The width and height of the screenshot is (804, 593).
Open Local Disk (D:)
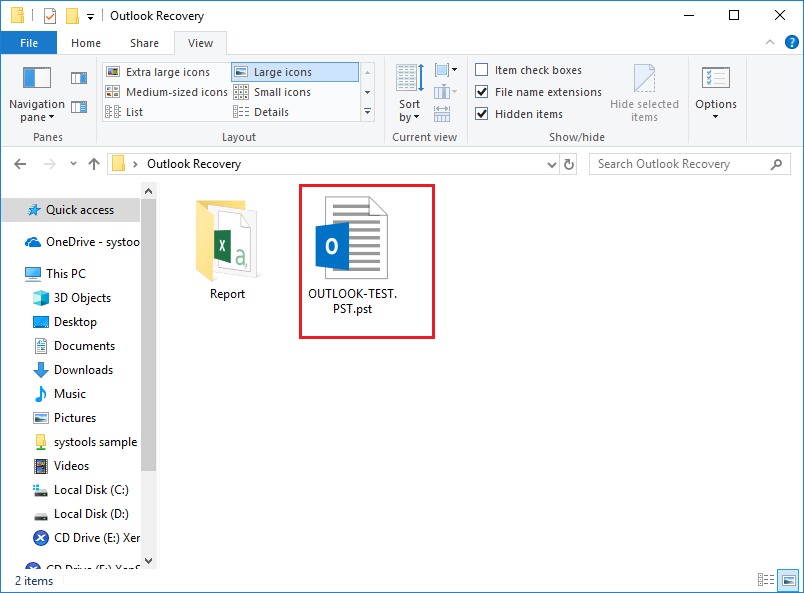pyautogui.click(x=81, y=514)
